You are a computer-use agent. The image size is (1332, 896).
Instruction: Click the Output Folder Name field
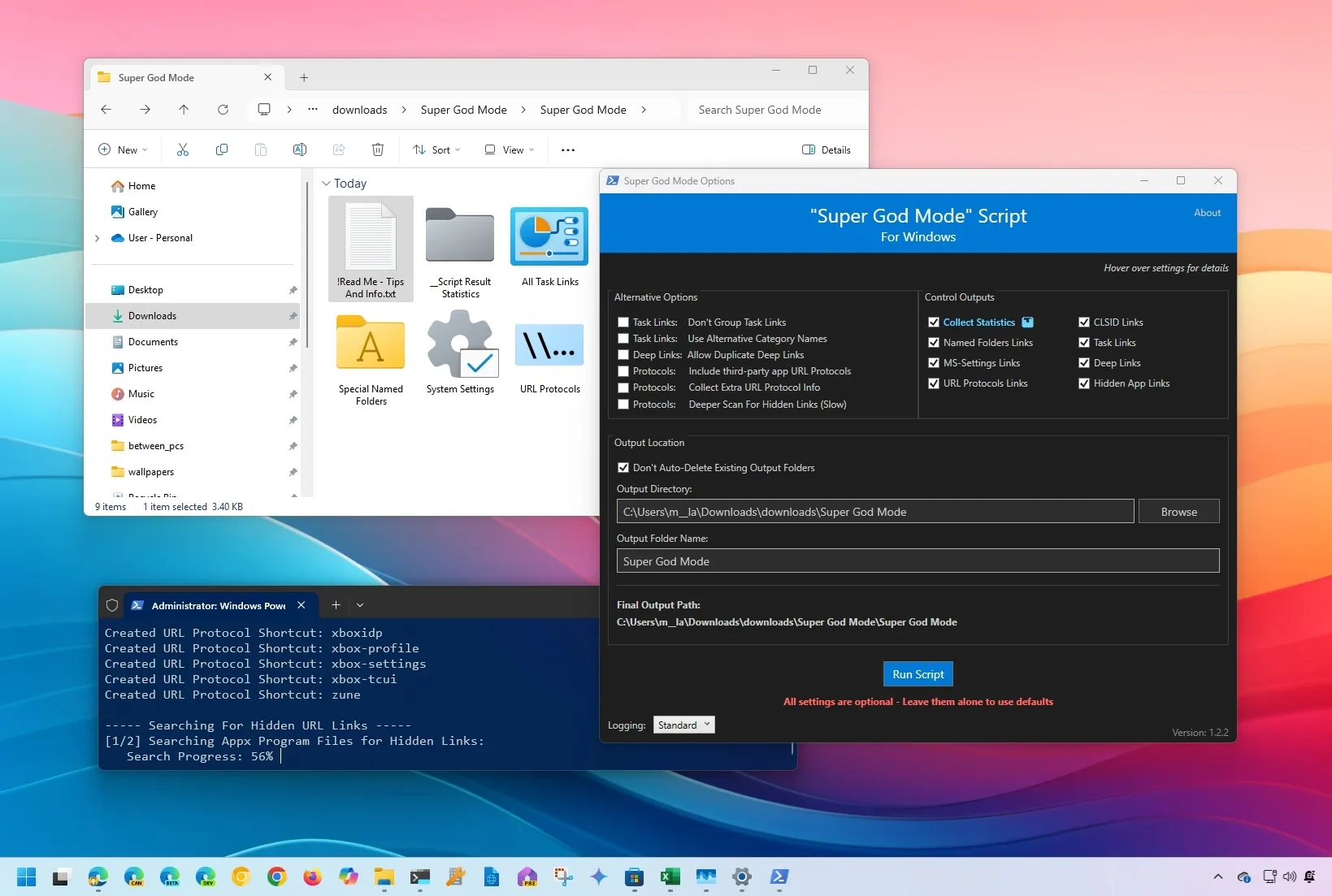918,561
